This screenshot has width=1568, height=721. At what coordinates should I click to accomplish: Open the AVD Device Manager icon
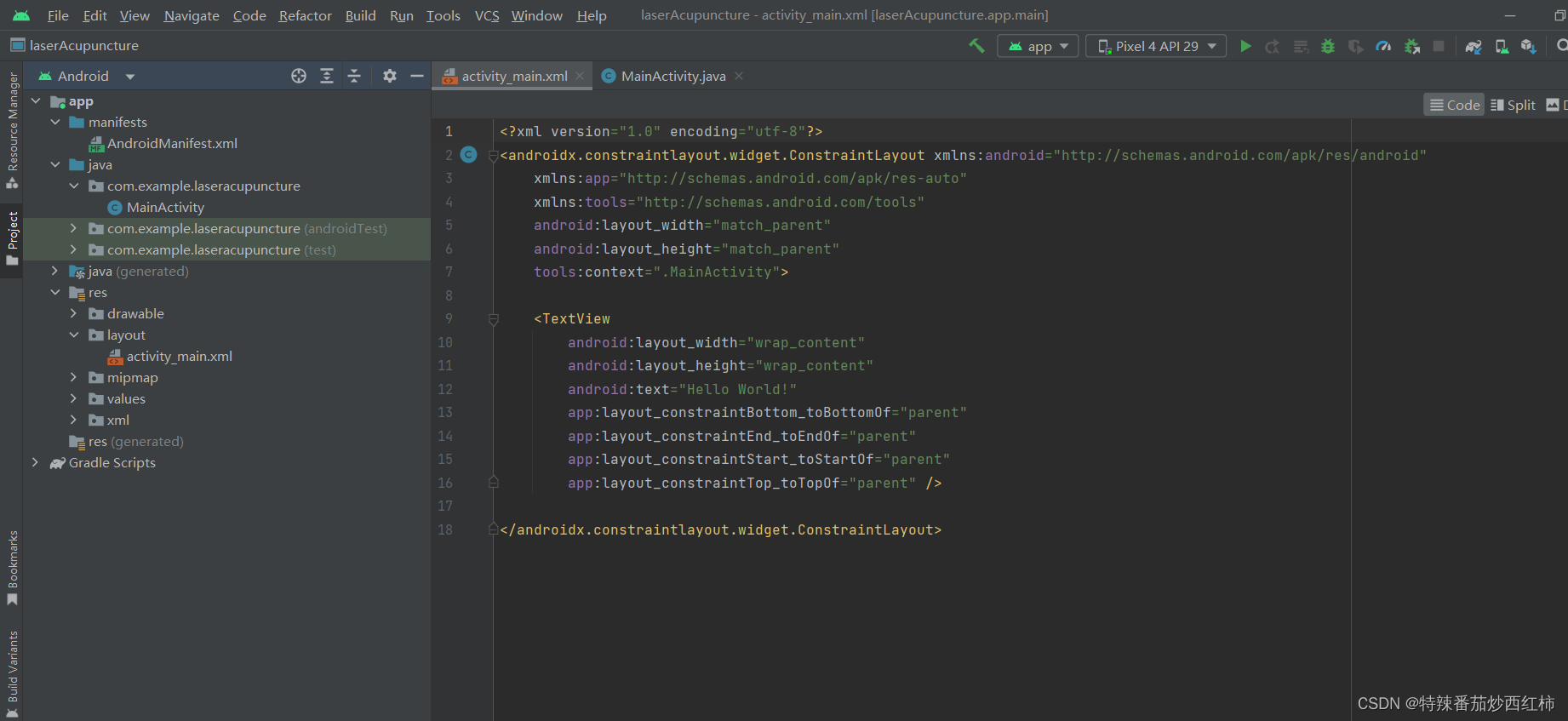(x=1502, y=46)
